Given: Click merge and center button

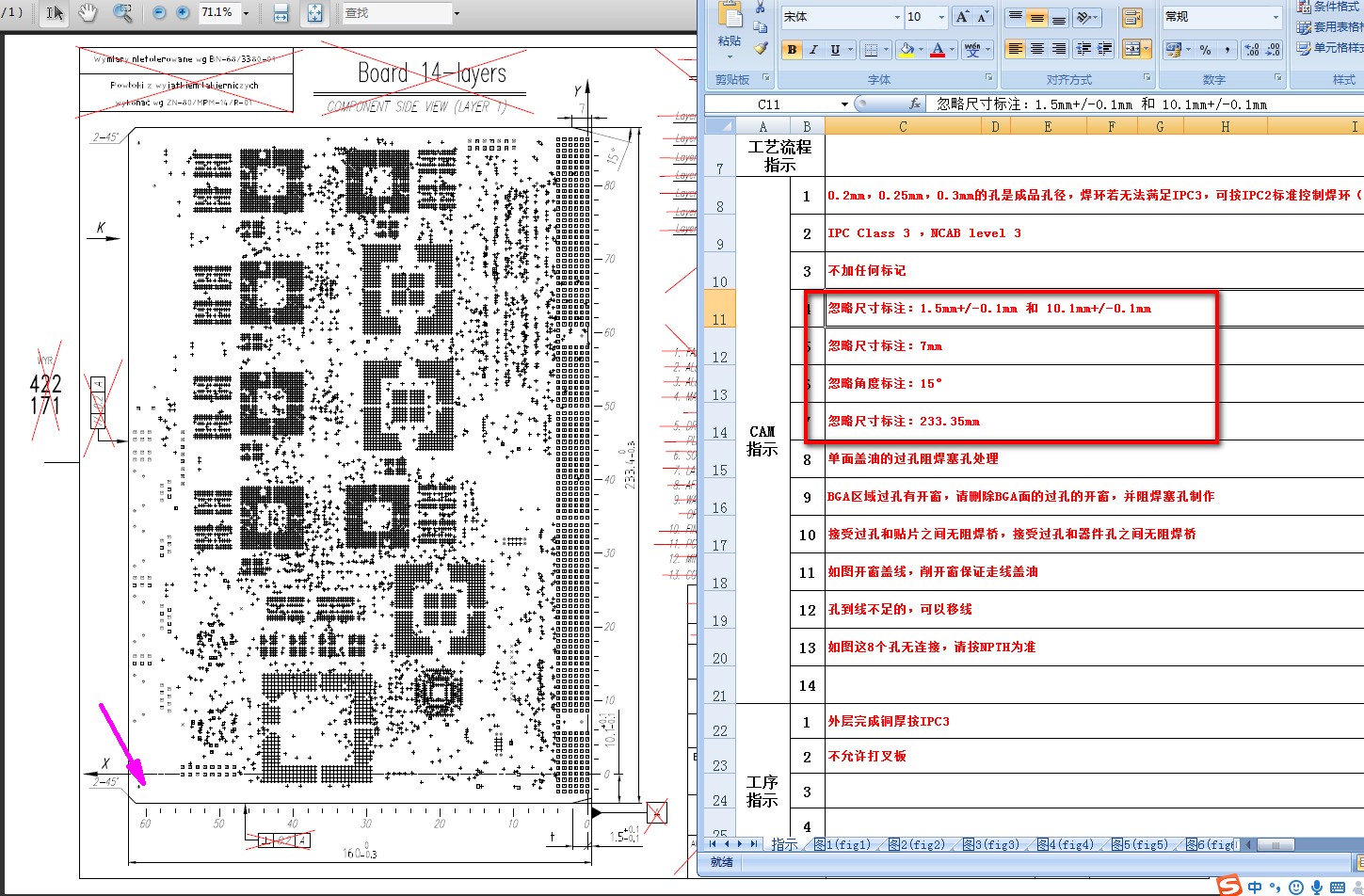Looking at the screenshot, I should pyautogui.click(x=1131, y=49).
